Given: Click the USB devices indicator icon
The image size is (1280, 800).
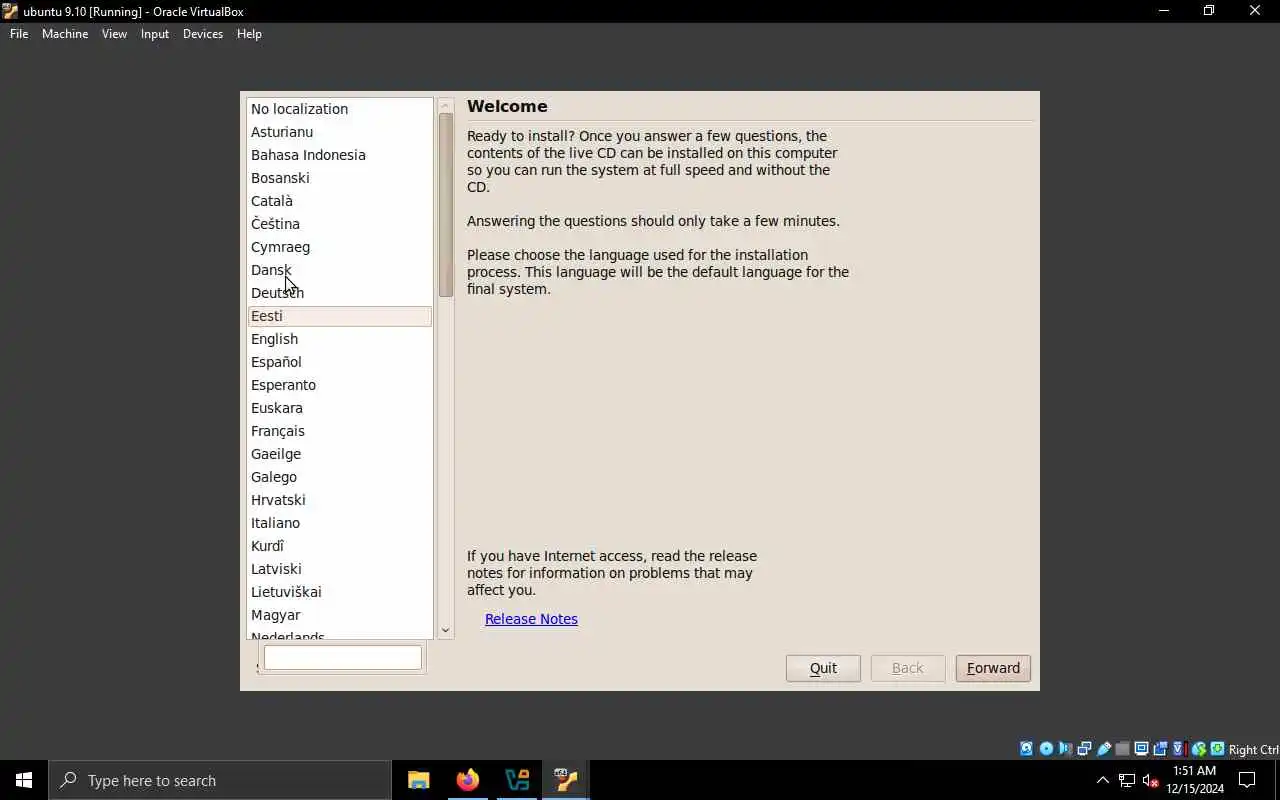Looking at the screenshot, I should coord(1104,748).
